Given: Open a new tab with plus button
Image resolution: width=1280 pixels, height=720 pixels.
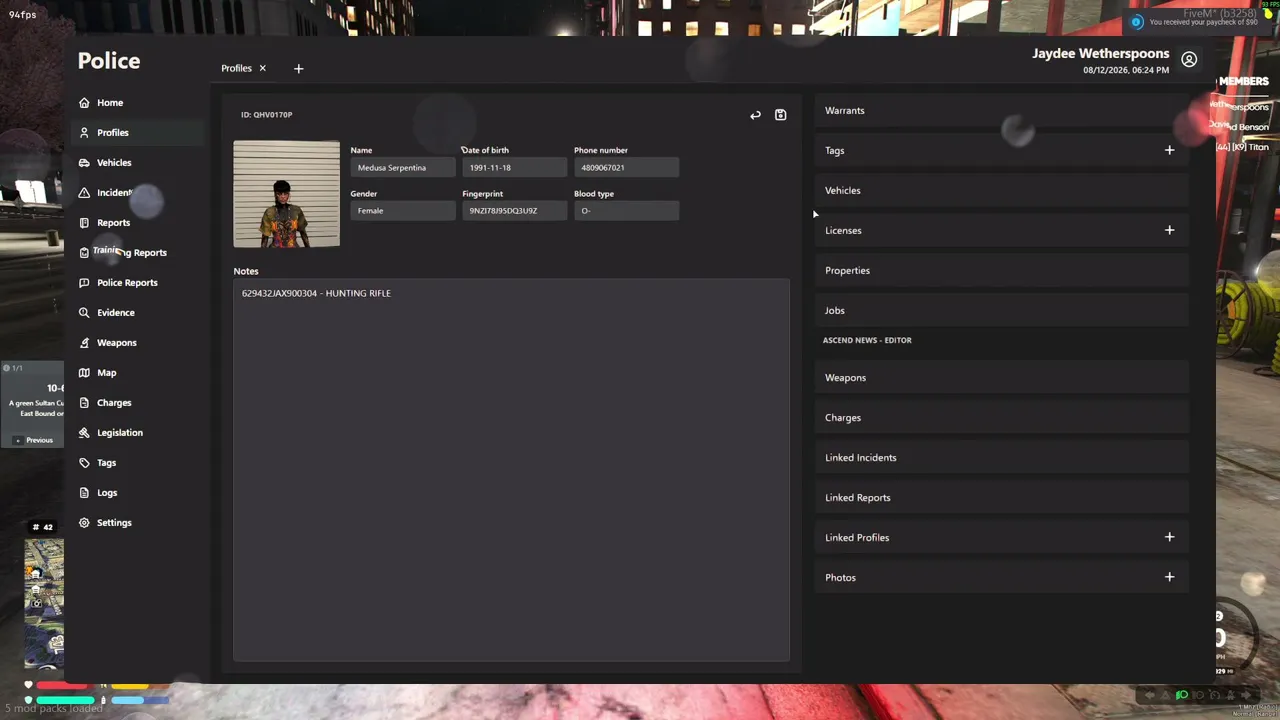Looking at the screenshot, I should [x=298, y=68].
